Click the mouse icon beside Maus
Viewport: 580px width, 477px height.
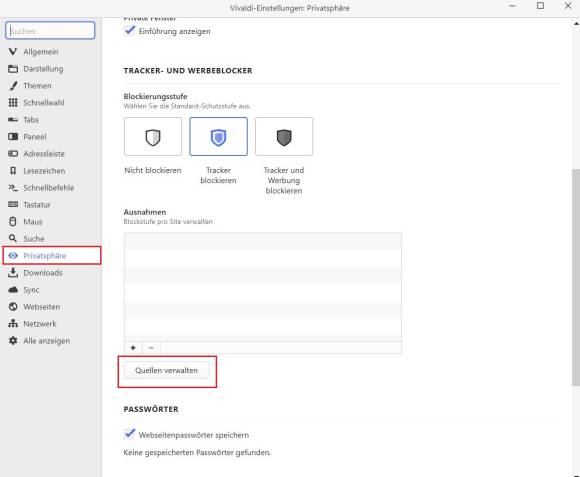click(x=13, y=221)
